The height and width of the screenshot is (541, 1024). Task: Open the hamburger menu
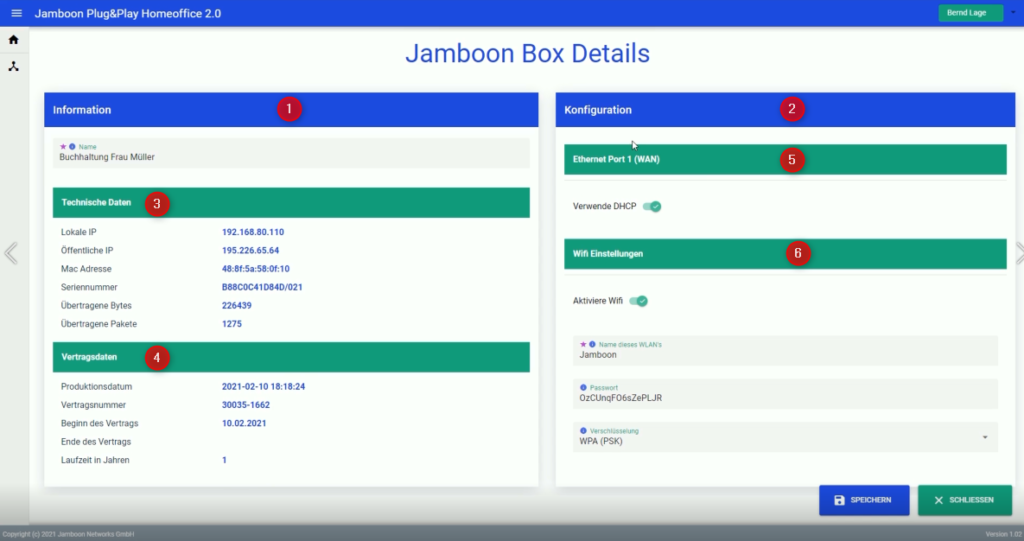coord(16,13)
